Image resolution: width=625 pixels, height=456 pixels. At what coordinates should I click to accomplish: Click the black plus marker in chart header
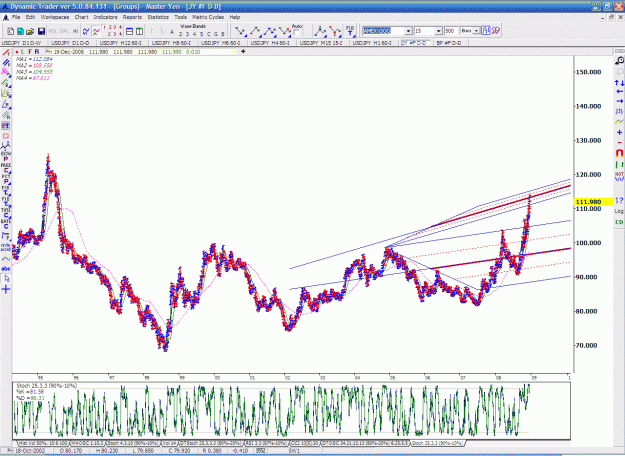point(243,51)
